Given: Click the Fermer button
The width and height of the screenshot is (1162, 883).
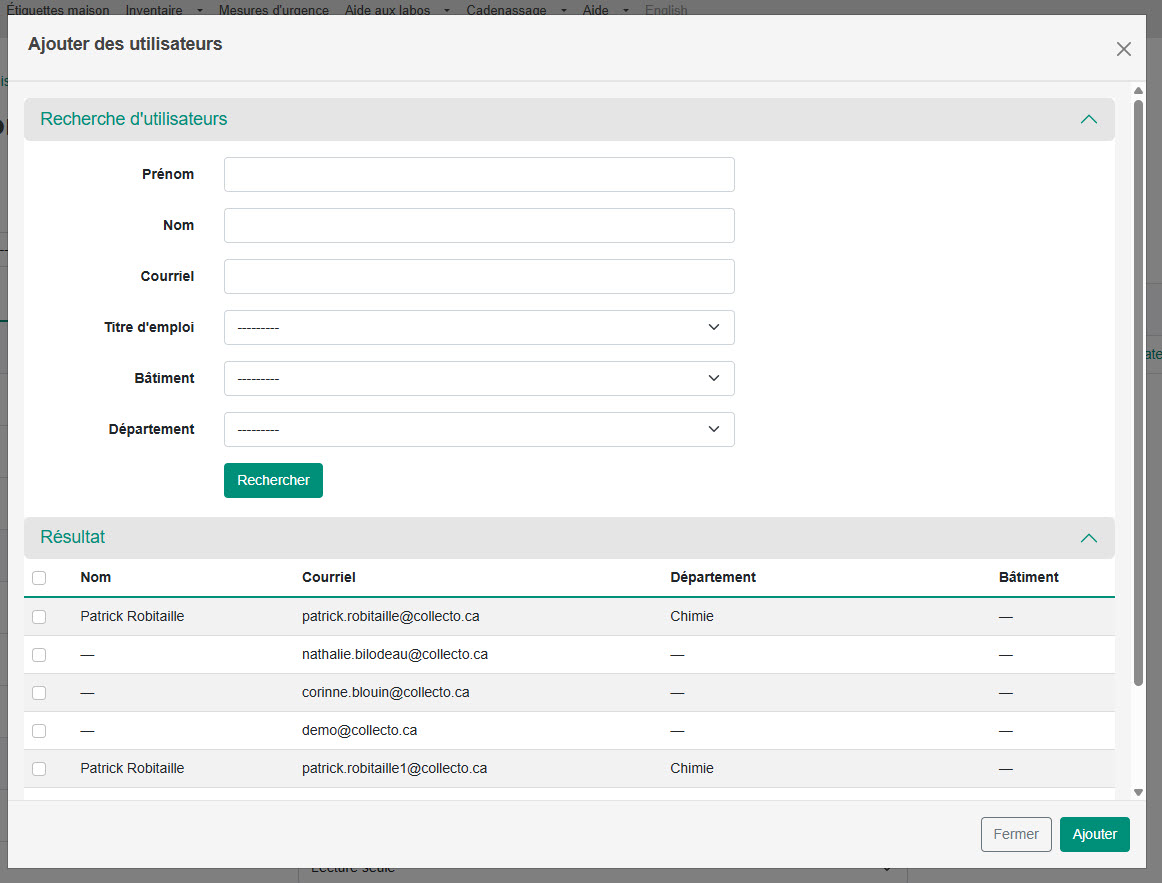Looking at the screenshot, I should tap(1016, 834).
